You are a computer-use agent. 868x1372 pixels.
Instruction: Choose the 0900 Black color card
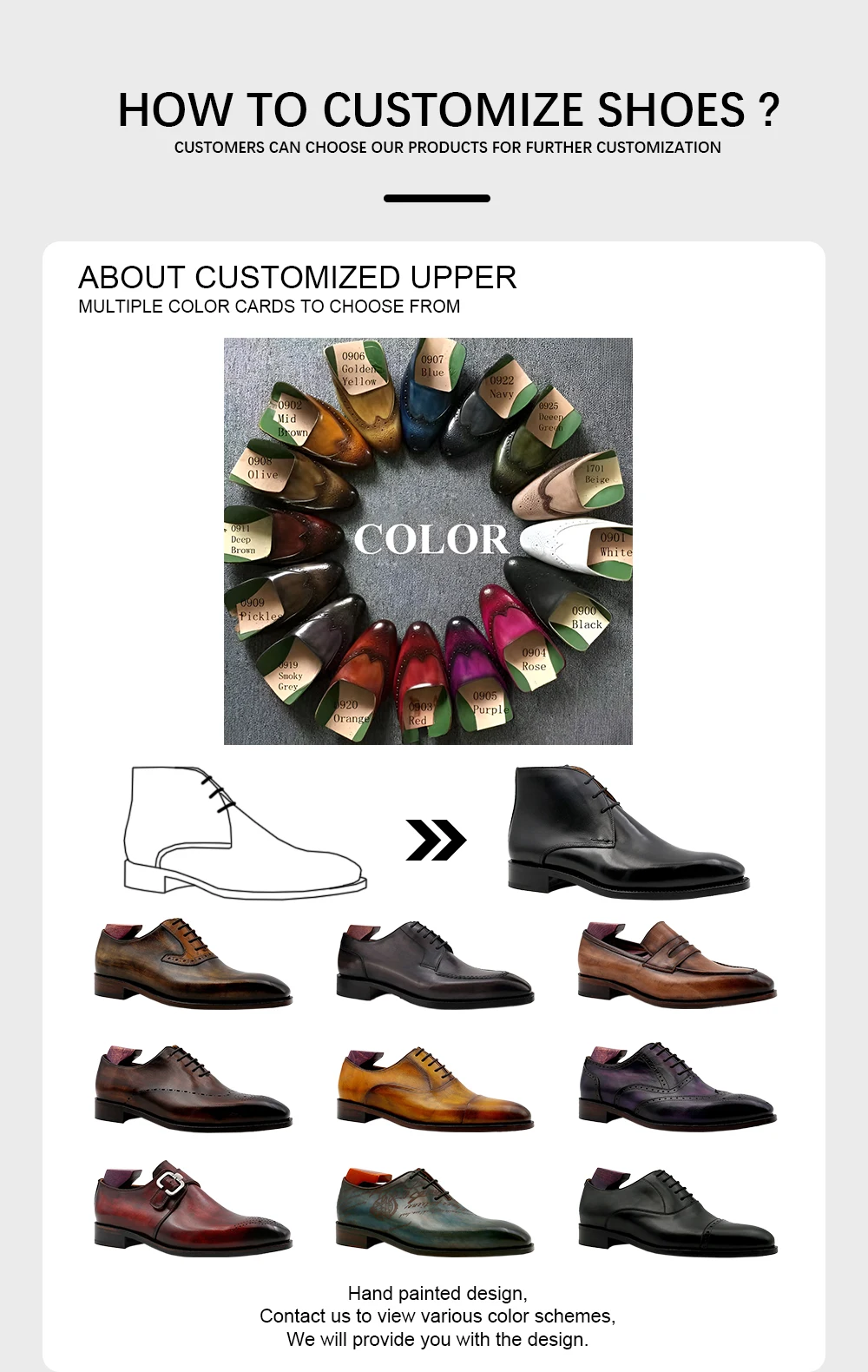(586, 617)
